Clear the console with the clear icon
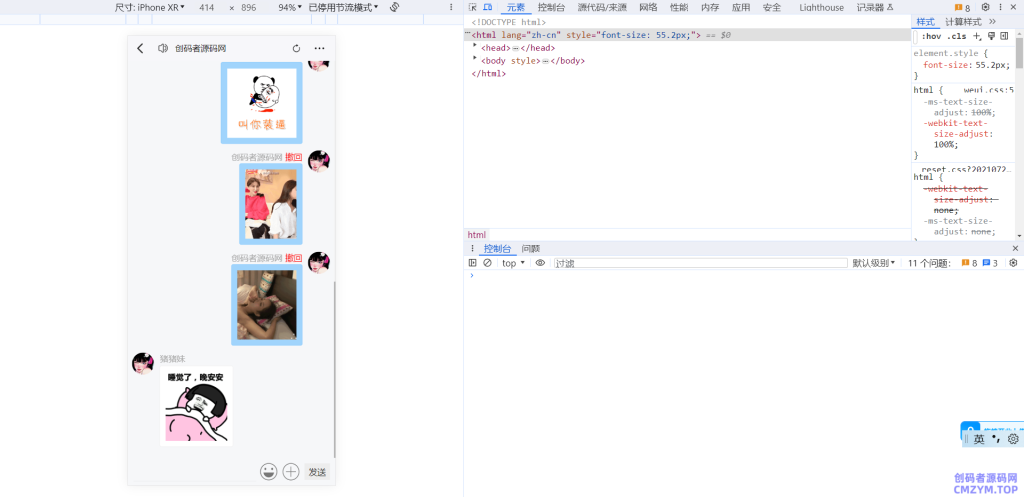The image size is (1024, 497). coord(487,263)
